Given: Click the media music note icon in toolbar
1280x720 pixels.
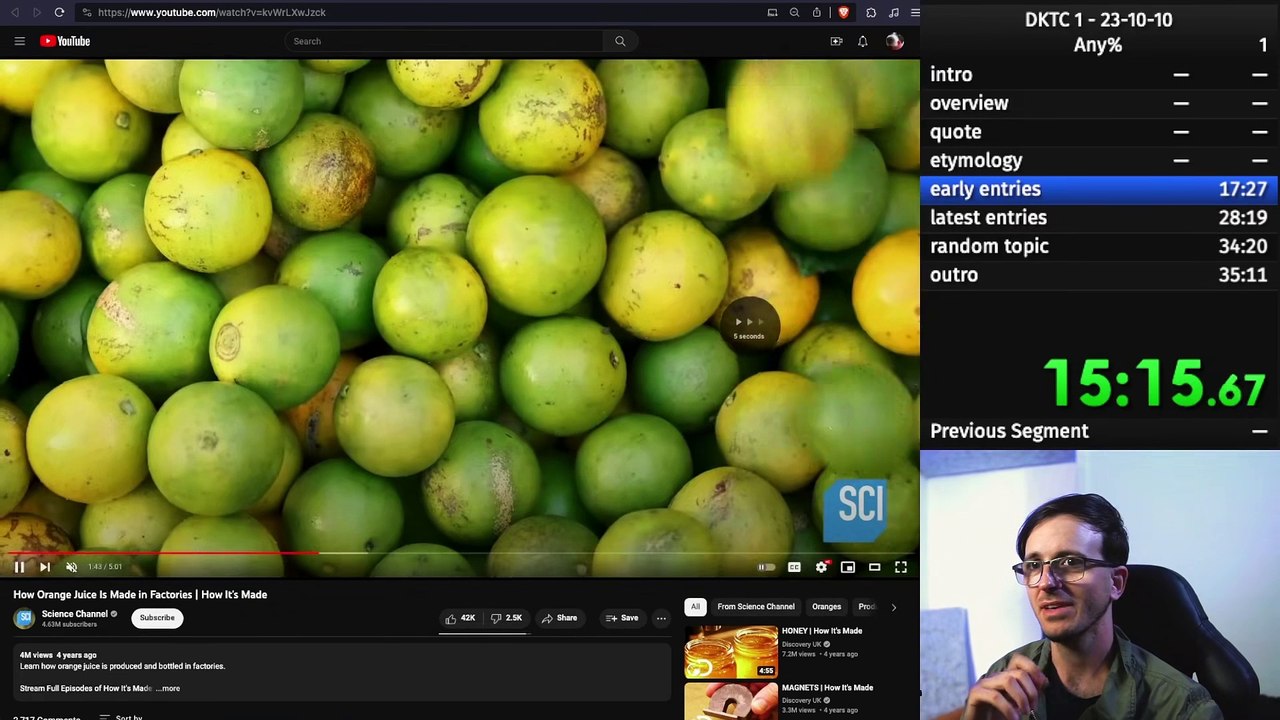Looking at the screenshot, I should pos(893,12).
